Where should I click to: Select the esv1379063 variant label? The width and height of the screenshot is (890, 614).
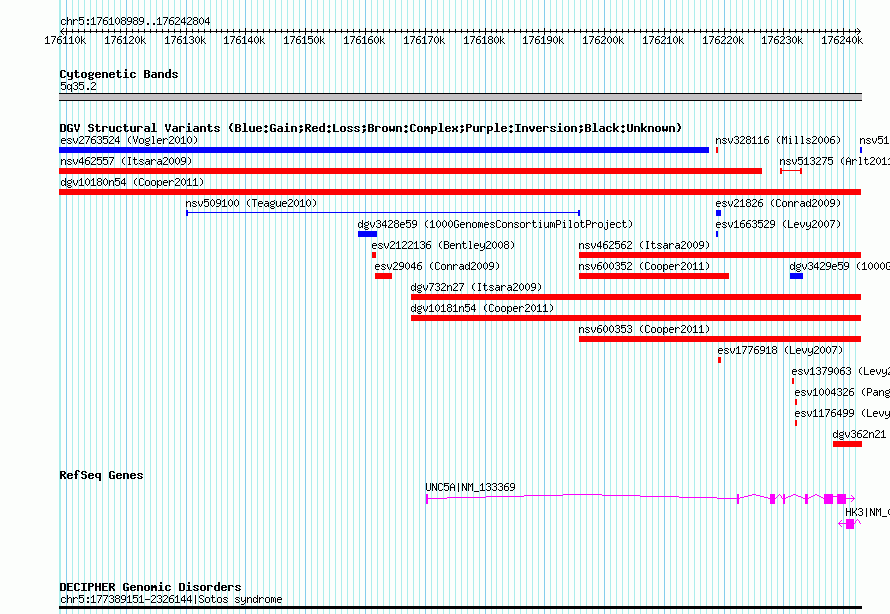(x=841, y=371)
